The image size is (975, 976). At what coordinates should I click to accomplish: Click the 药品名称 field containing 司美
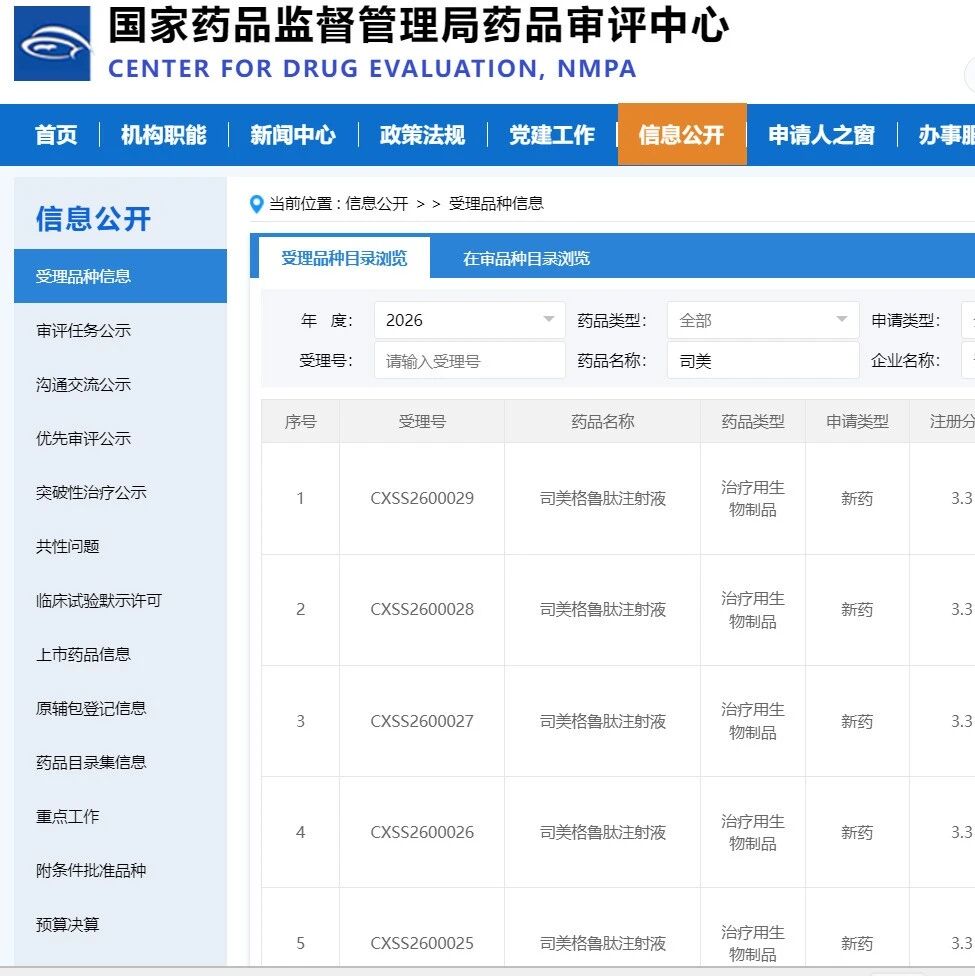(762, 361)
